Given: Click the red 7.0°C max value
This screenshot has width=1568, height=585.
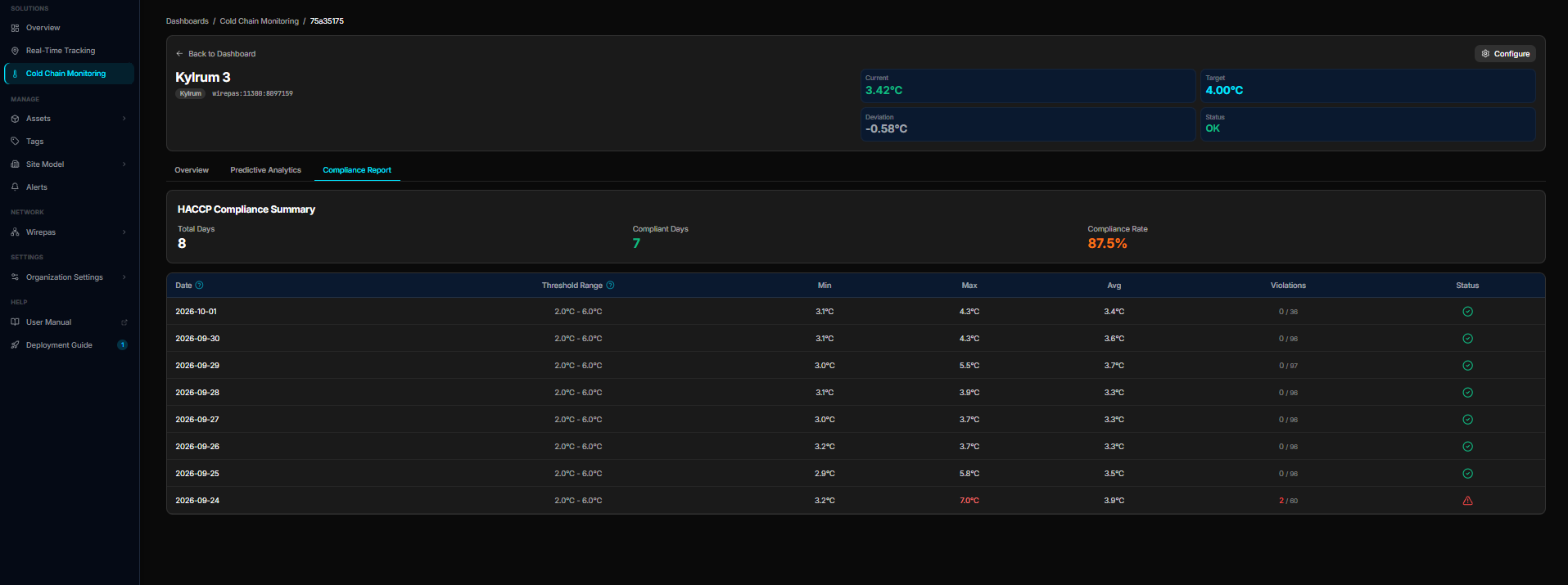Looking at the screenshot, I should click(969, 501).
